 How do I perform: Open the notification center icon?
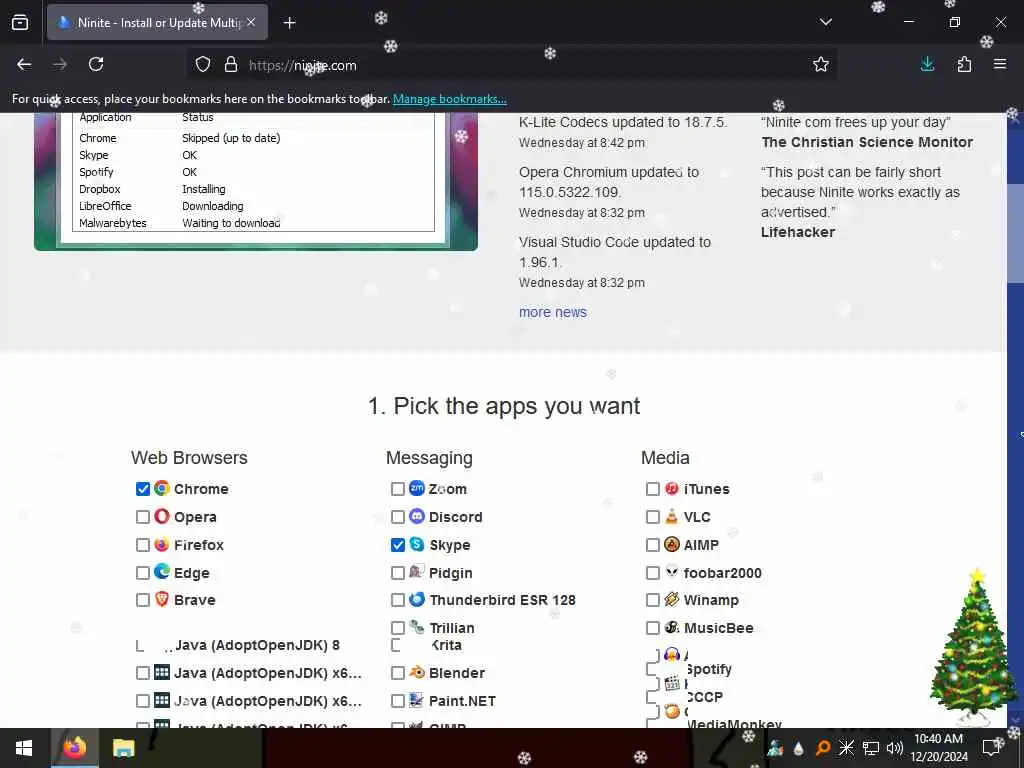(x=991, y=748)
